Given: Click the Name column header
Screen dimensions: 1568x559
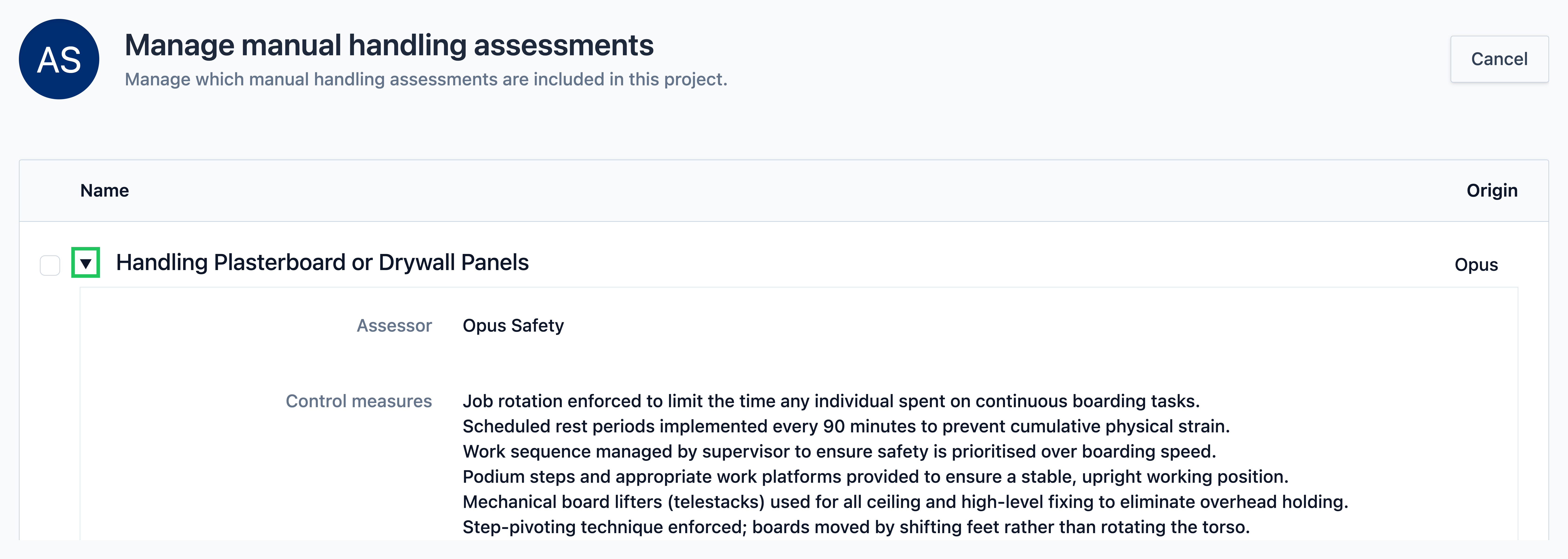Looking at the screenshot, I should 105,191.
